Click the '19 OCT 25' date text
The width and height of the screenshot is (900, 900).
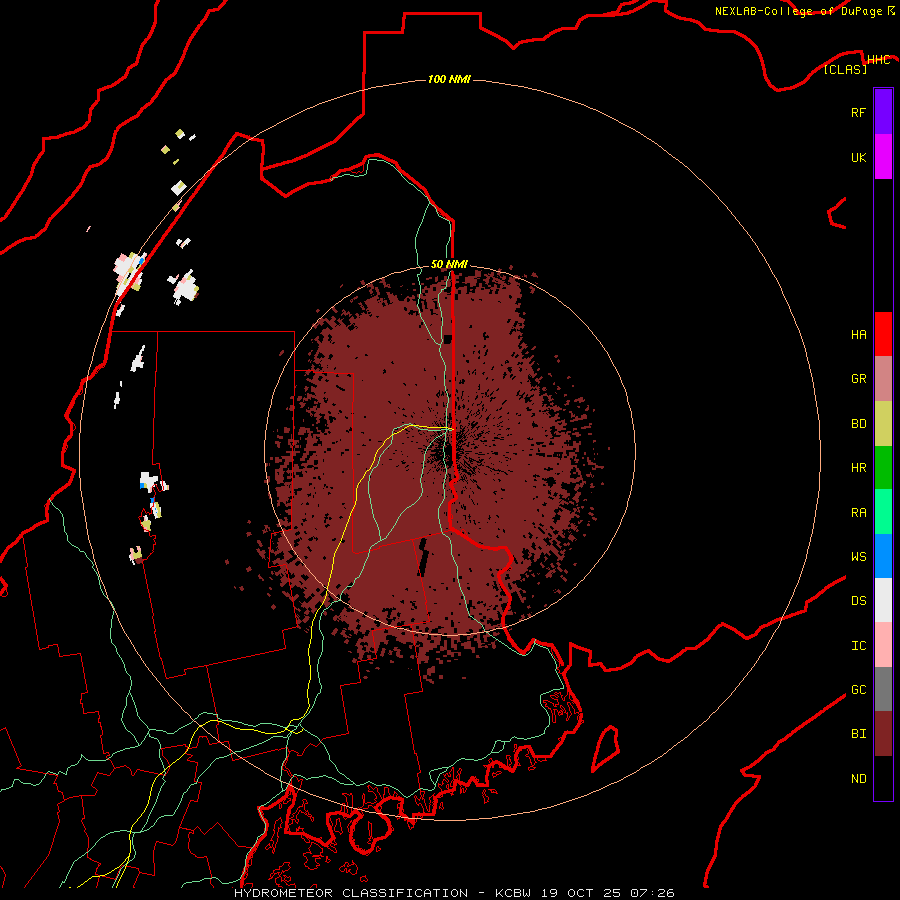(x=581, y=893)
